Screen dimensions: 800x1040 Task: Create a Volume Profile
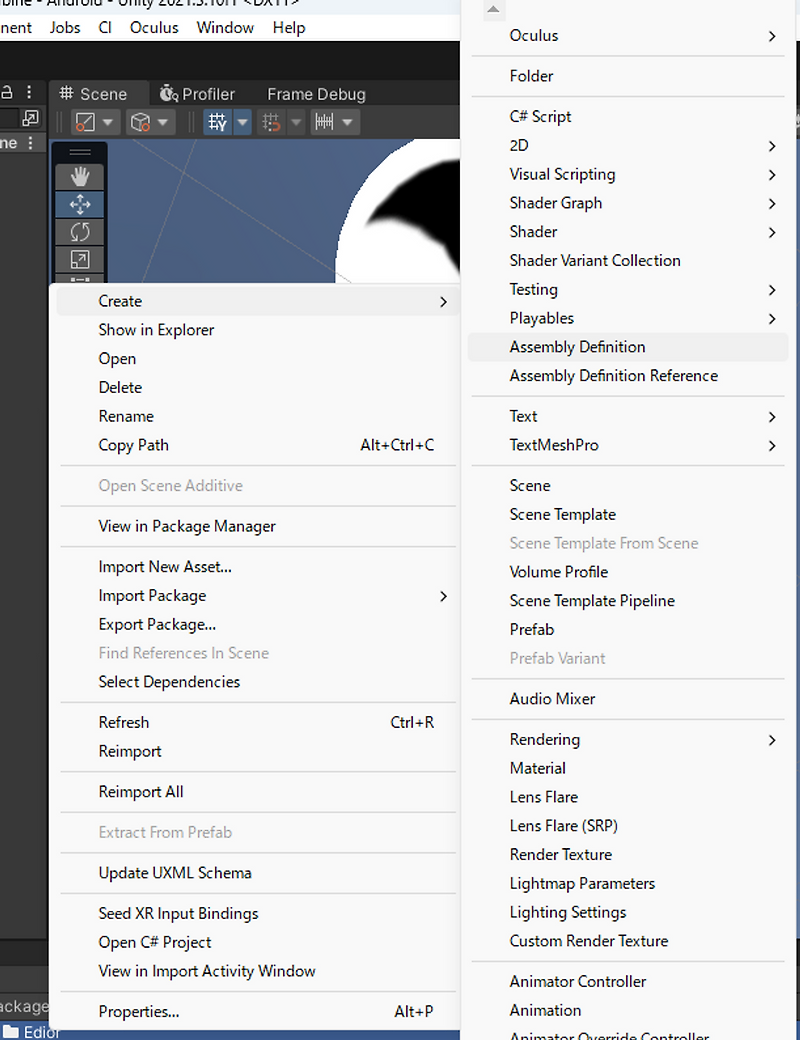[628, 572]
